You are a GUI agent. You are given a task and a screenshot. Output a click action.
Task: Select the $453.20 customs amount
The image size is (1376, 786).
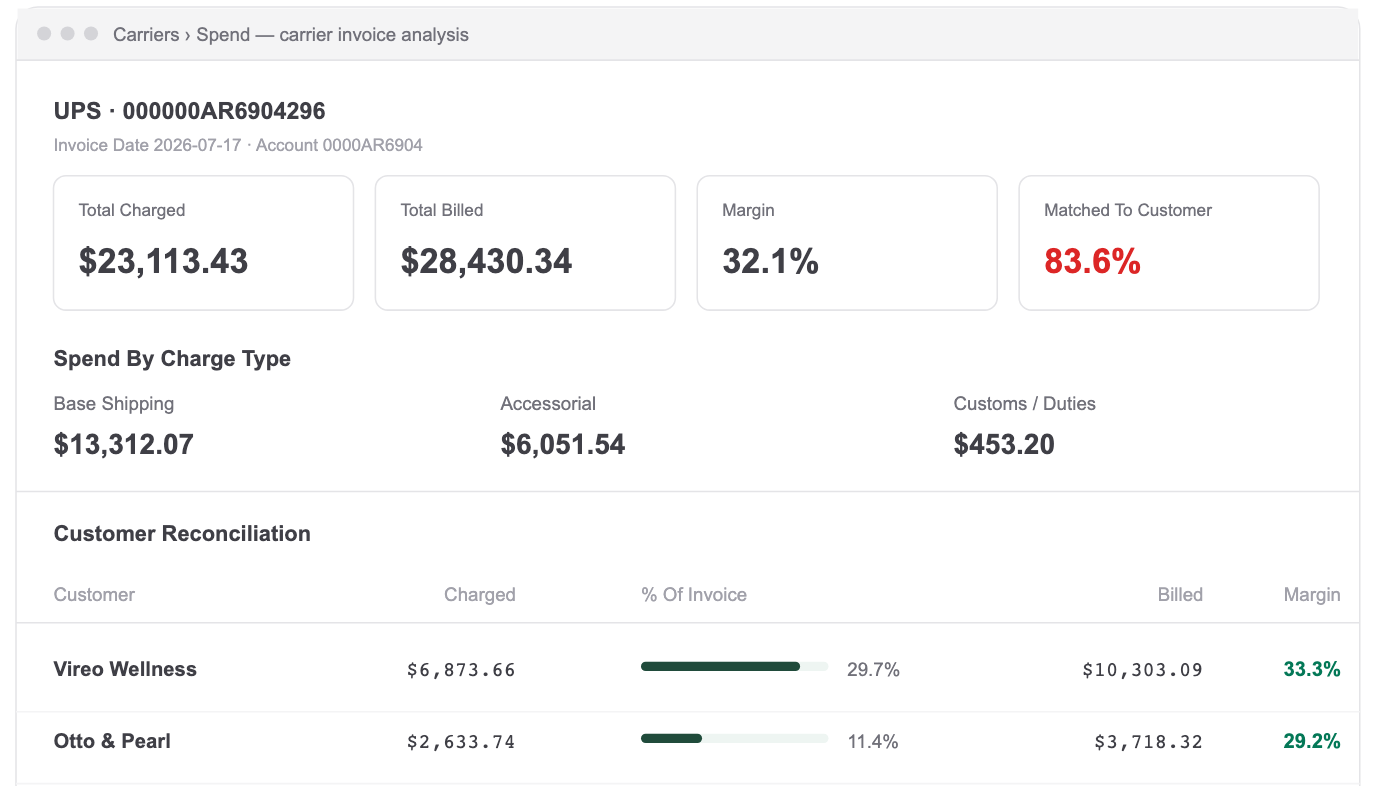pyautogui.click(x=1004, y=444)
